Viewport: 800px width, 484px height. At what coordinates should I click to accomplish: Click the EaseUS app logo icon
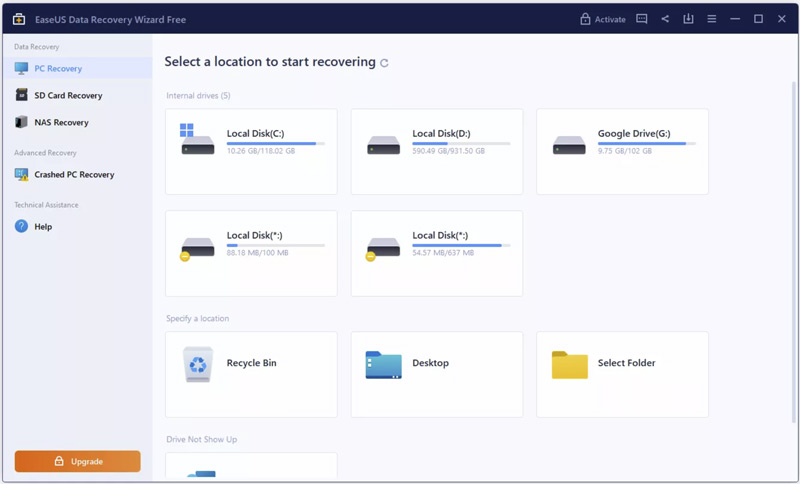(x=19, y=19)
